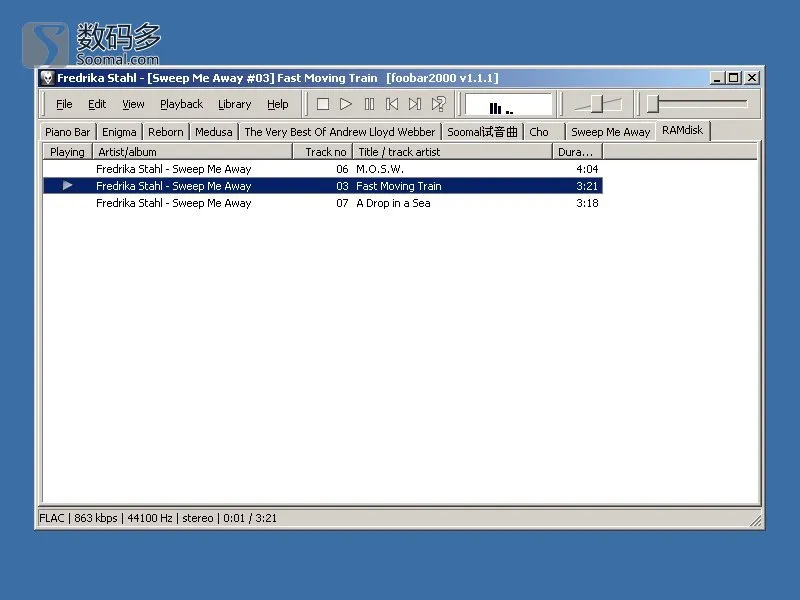Image resolution: width=800 pixels, height=600 pixels.
Task: Click track number 06 cell
Action: [x=342, y=169]
